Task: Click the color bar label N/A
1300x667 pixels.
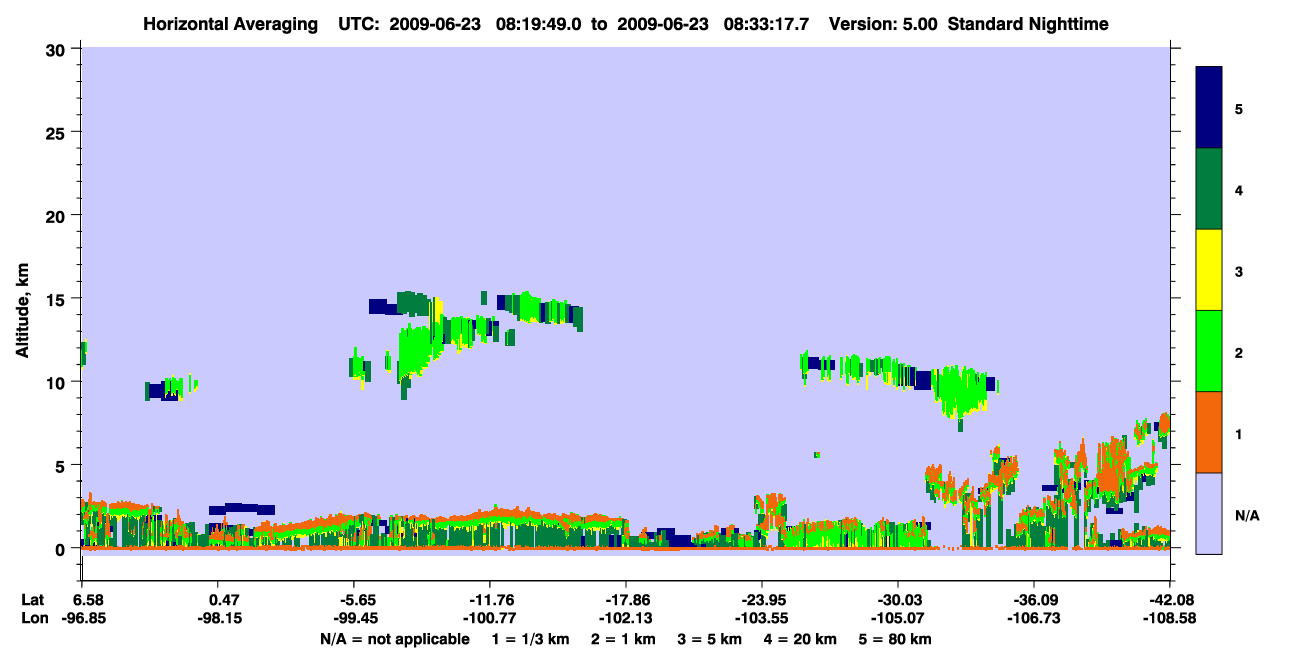Action: 1246,515
